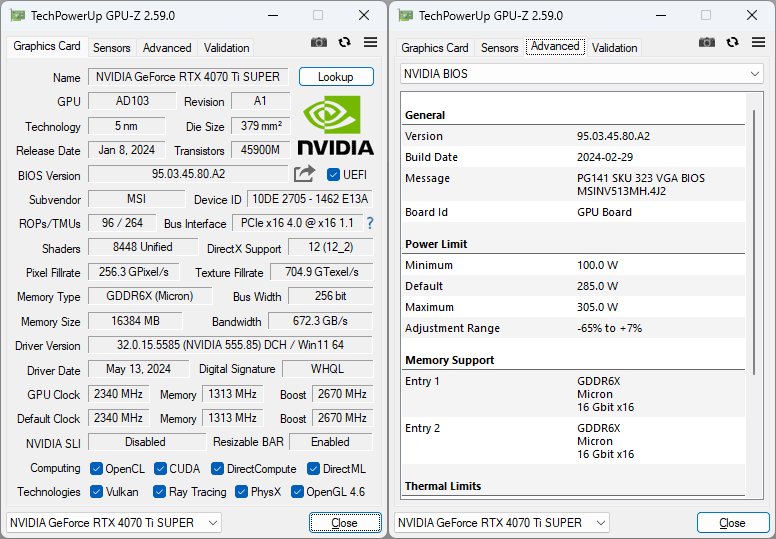This screenshot has height=539, width=776.
Task: Toggle the CUDA checkbox
Action: tap(160, 468)
